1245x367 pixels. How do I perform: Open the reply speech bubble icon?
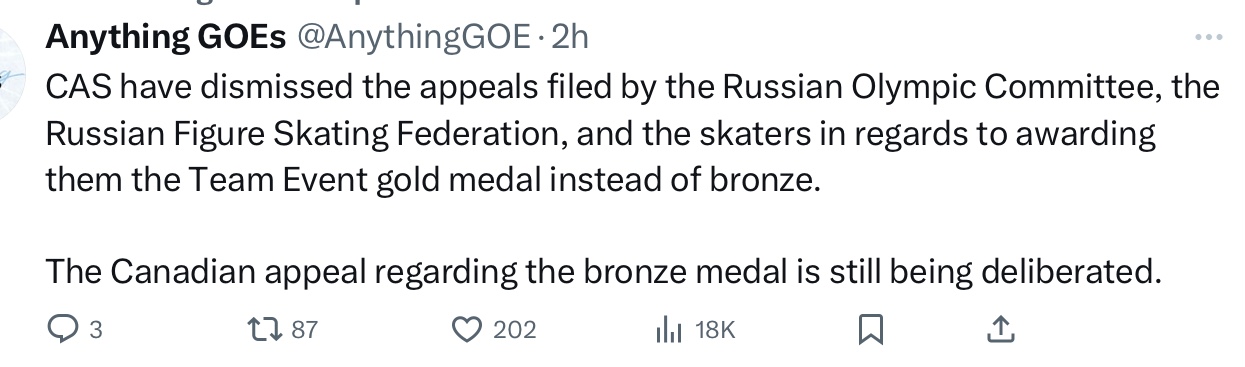[63, 329]
